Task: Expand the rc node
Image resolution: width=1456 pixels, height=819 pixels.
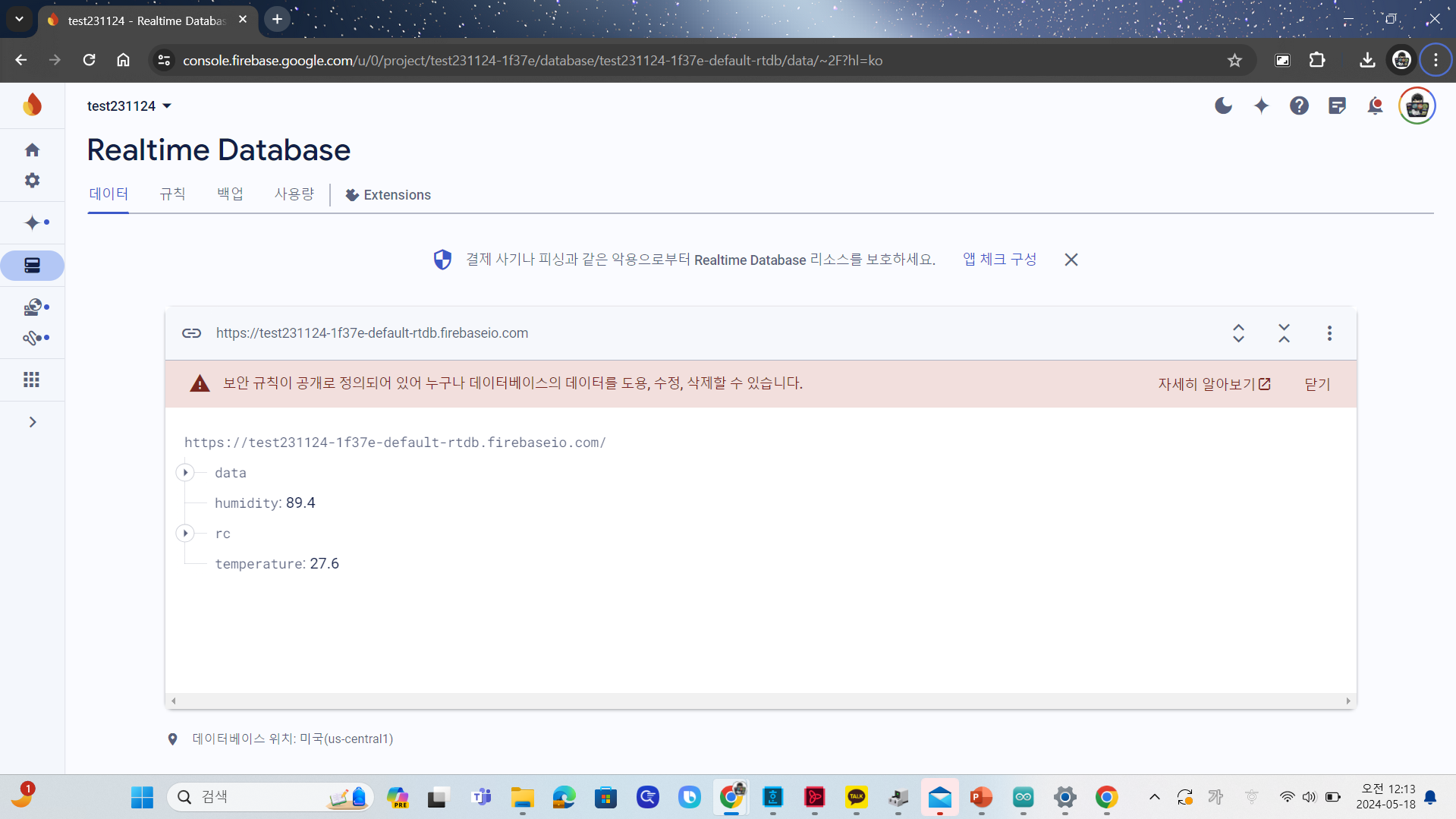Action: click(185, 533)
